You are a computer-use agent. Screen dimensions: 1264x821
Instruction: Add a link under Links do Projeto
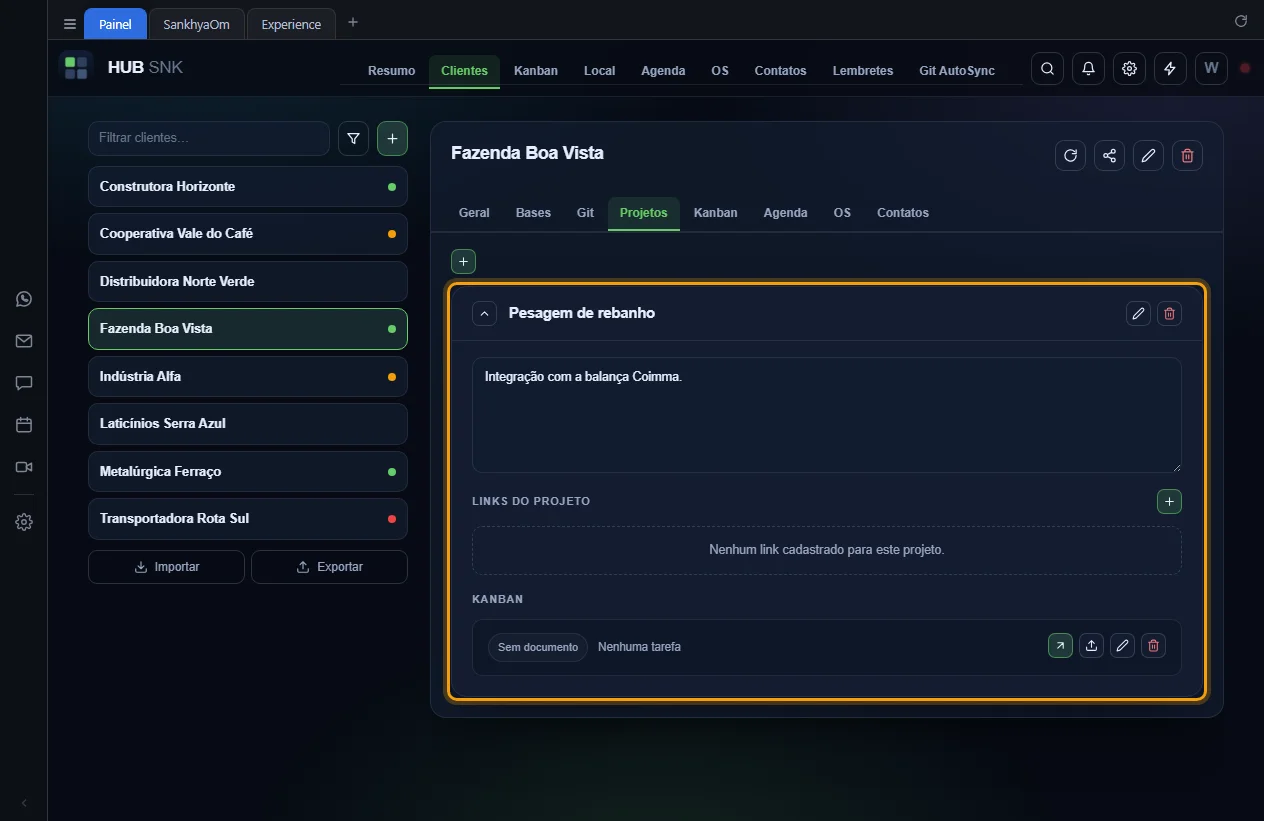point(1169,501)
